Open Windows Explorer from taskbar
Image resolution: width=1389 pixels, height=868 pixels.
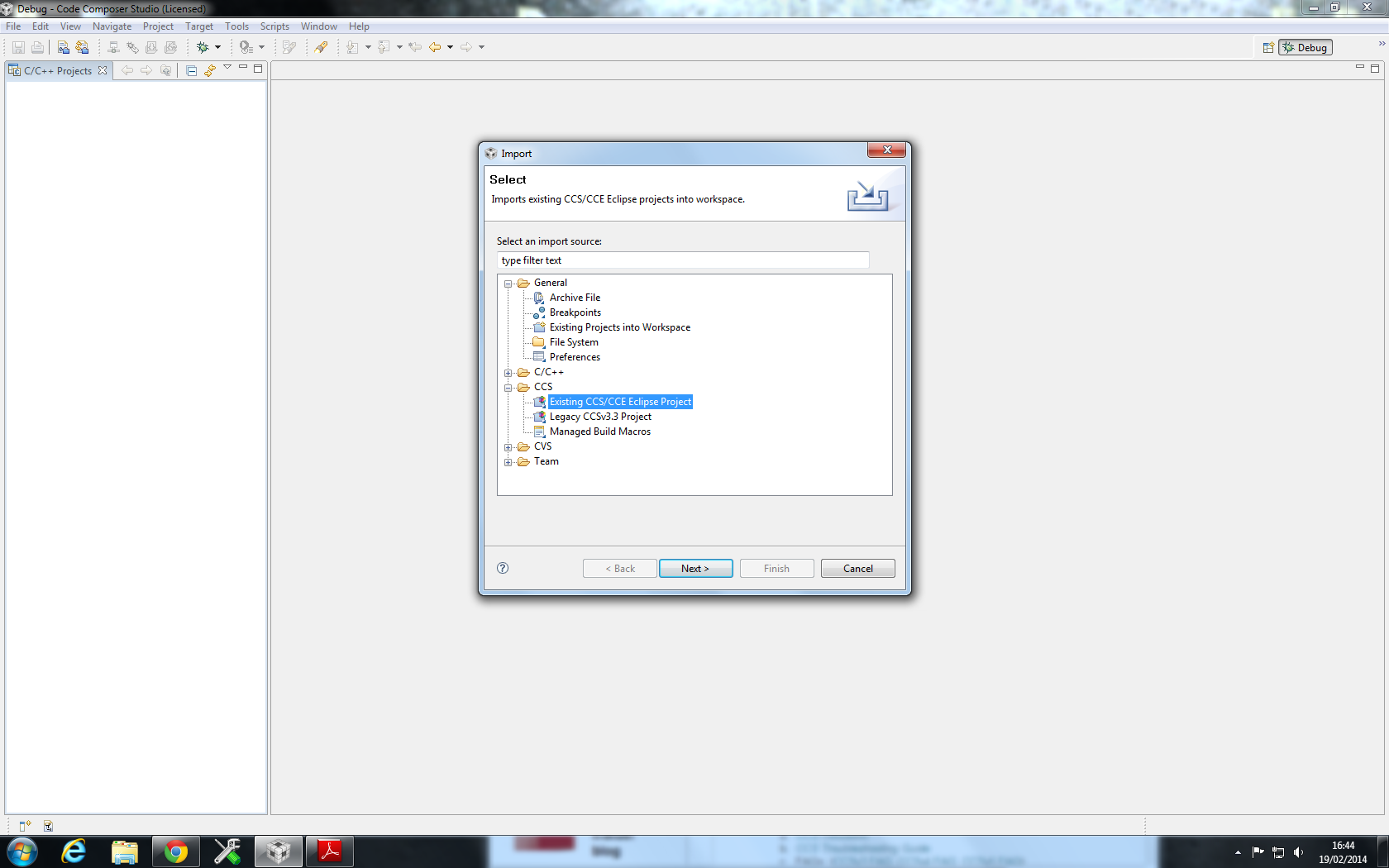pos(125,851)
